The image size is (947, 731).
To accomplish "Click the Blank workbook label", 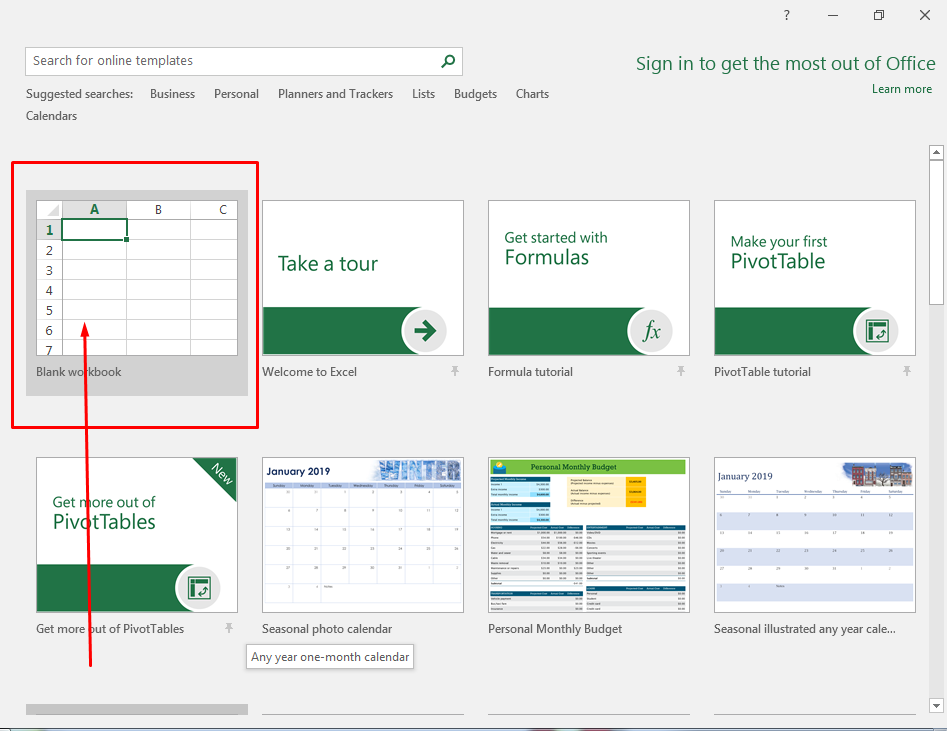I will click(79, 372).
